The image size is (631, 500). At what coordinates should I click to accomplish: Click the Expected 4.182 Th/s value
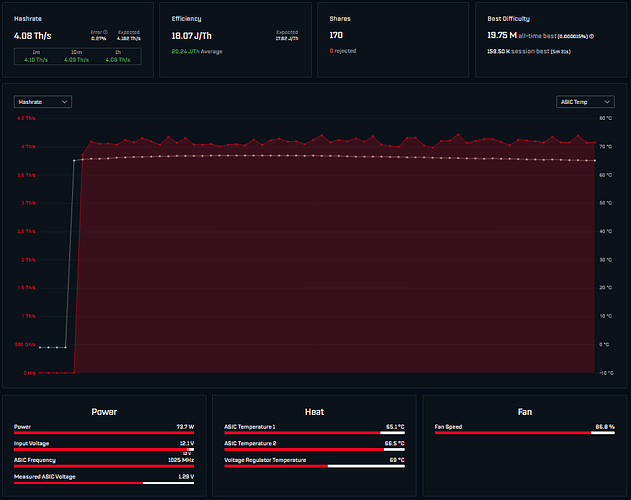pyautogui.click(x=129, y=39)
